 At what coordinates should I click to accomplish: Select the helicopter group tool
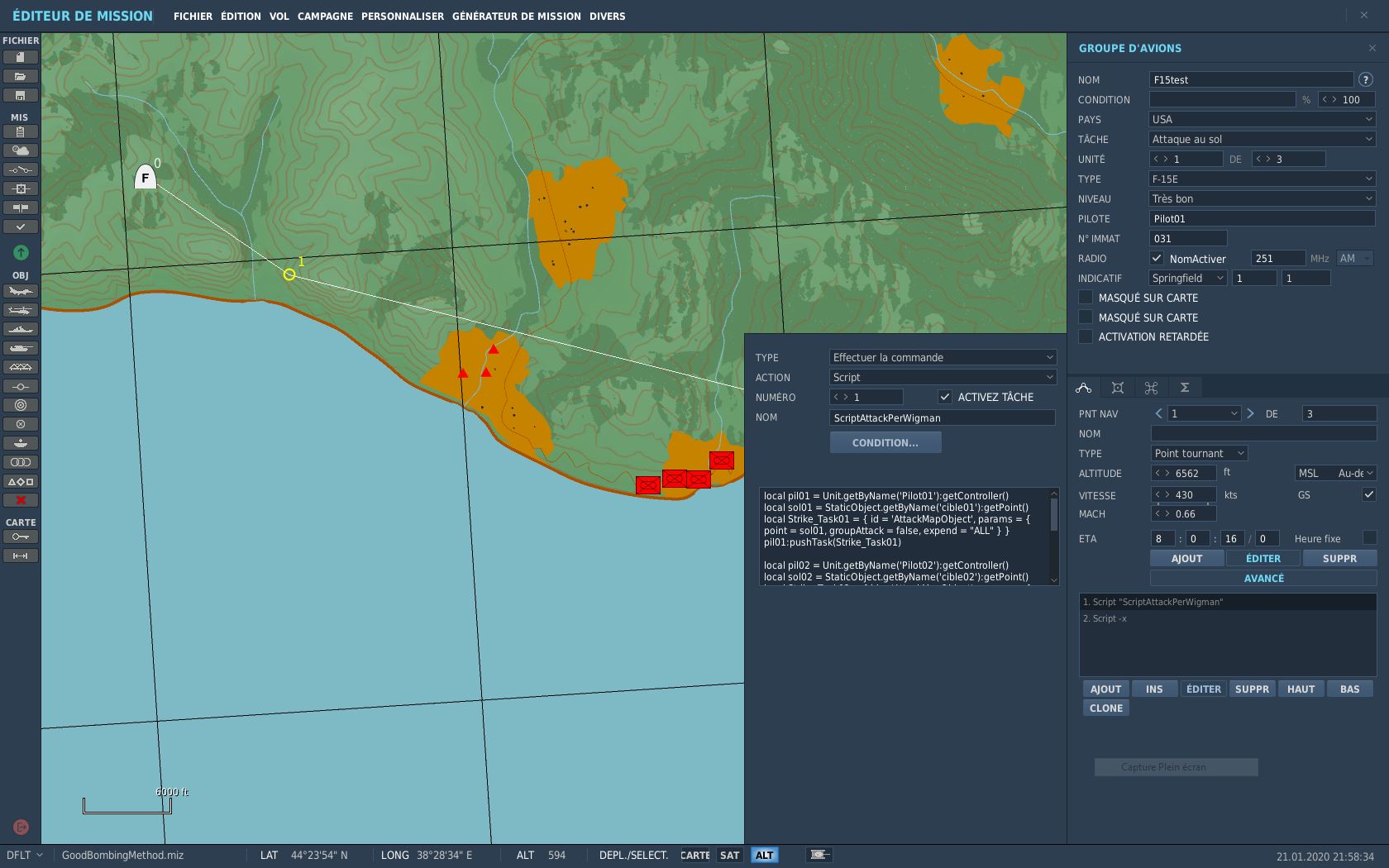[x=21, y=310]
